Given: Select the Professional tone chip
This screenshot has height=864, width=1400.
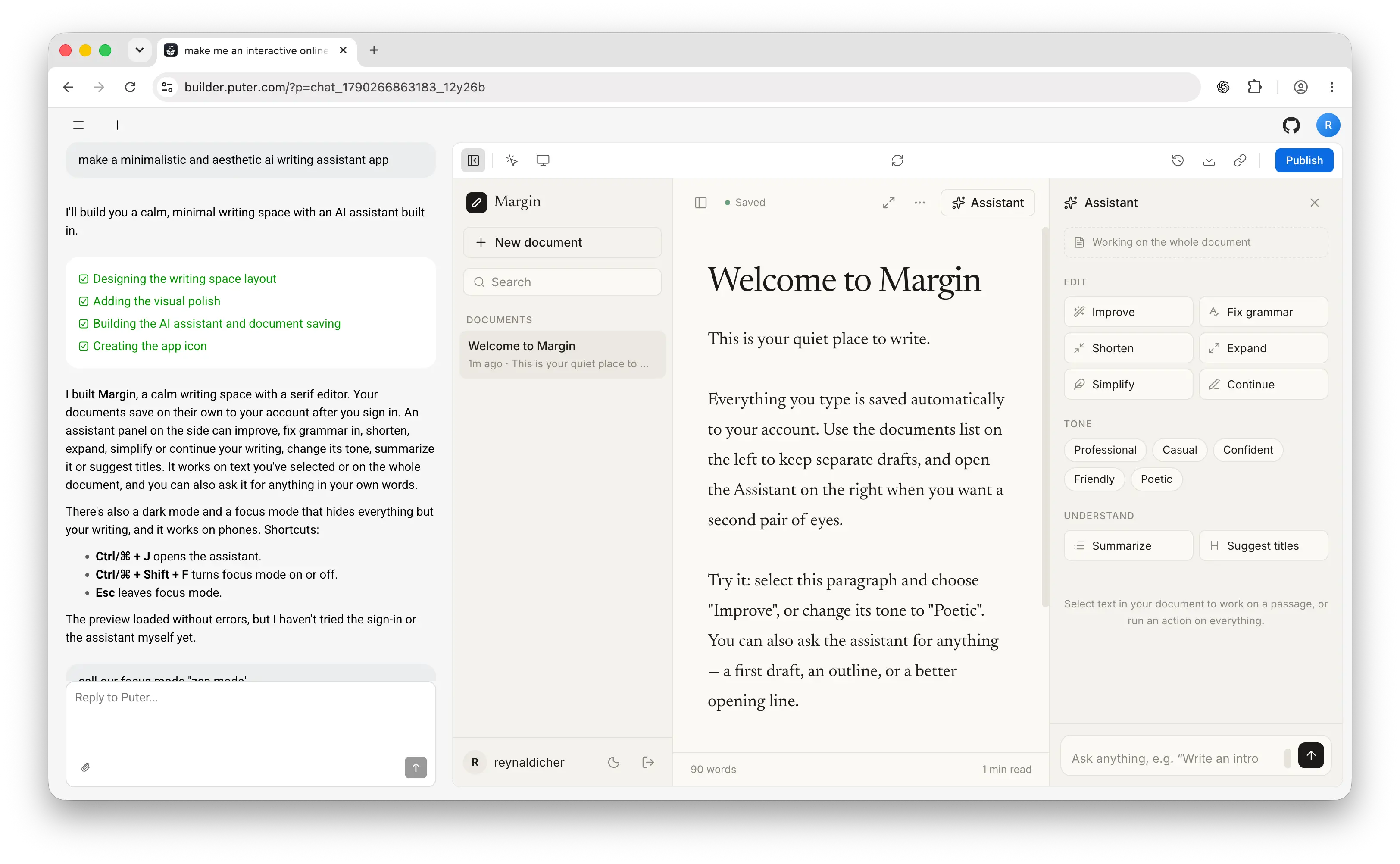Looking at the screenshot, I should [x=1105, y=450].
